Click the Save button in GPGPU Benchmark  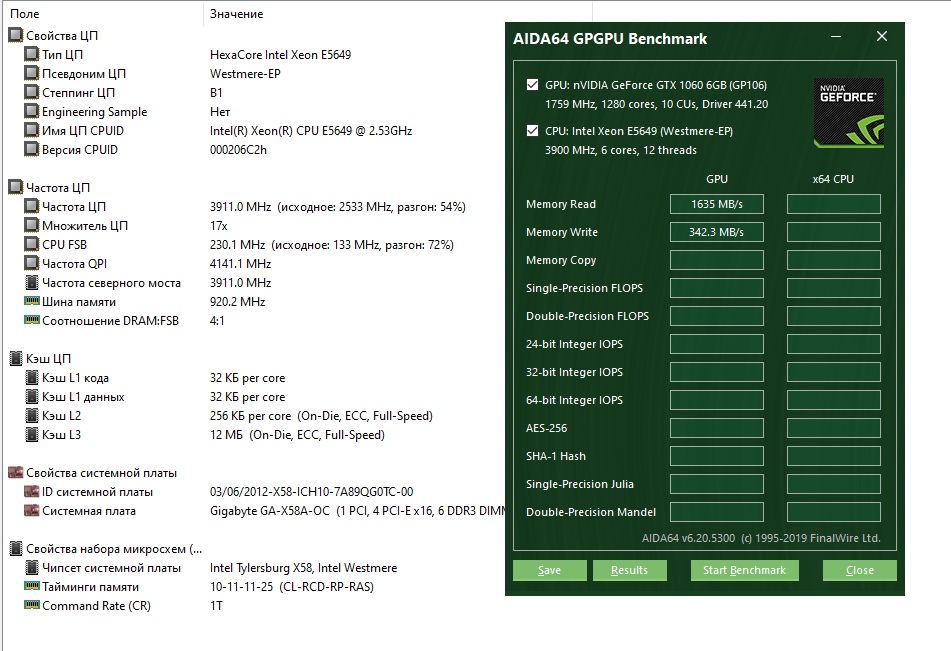tap(549, 570)
